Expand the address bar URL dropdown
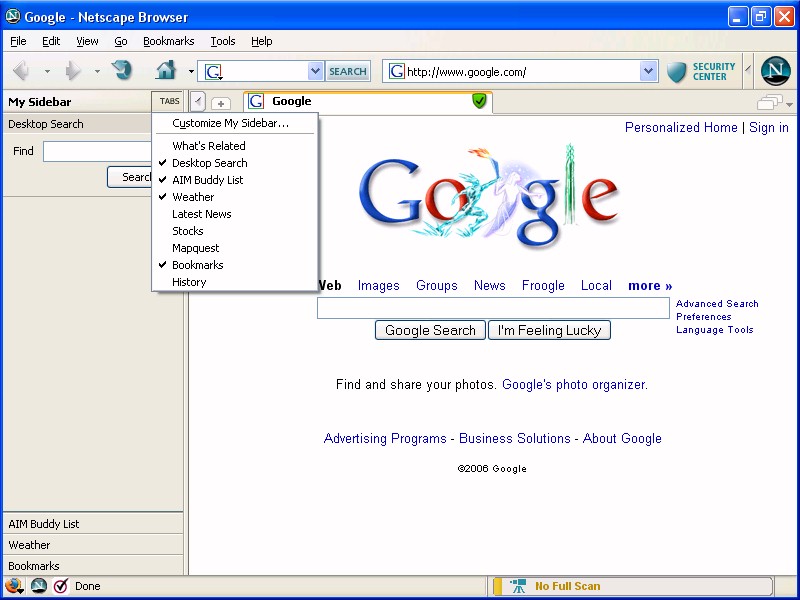Image resolution: width=800 pixels, height=600 pixels. click(648, 71)
